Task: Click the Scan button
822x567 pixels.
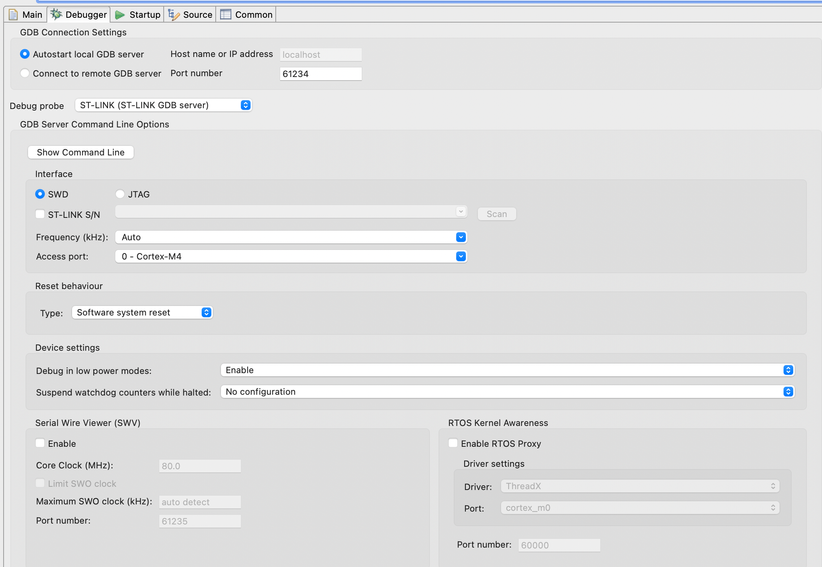Action: coord(496,214)
